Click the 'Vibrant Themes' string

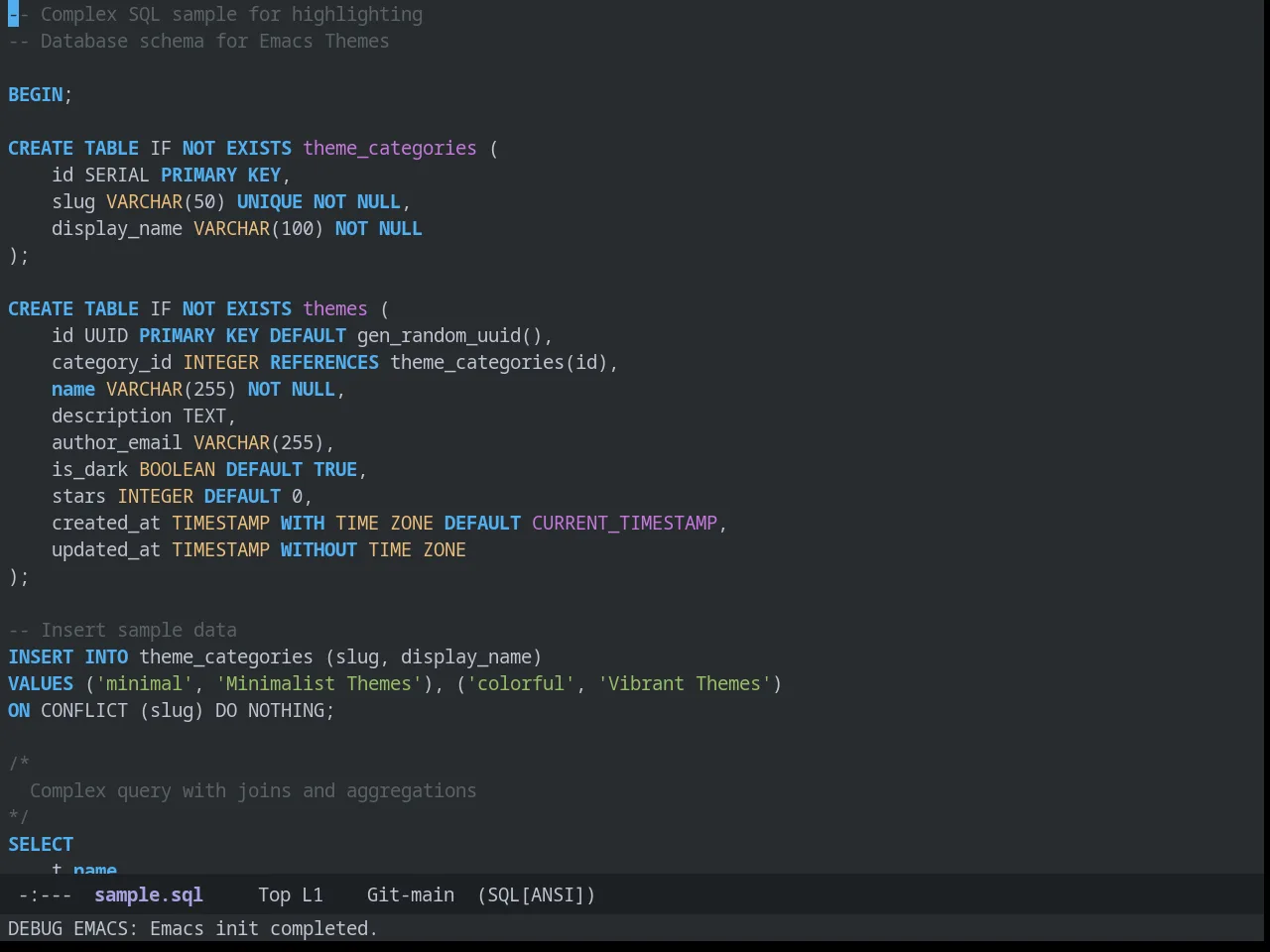click(x=685, y=683)
